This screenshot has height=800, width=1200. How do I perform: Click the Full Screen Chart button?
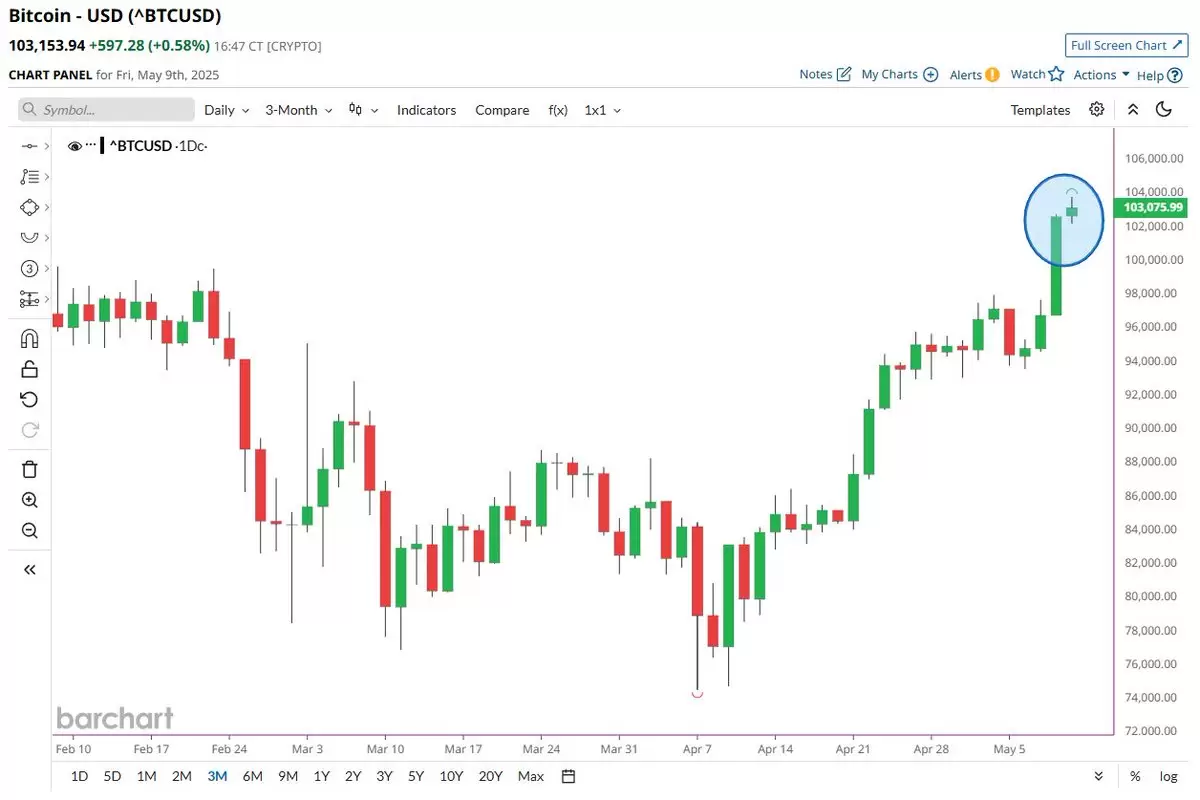pyautogui.click(x=1126, y=45)
